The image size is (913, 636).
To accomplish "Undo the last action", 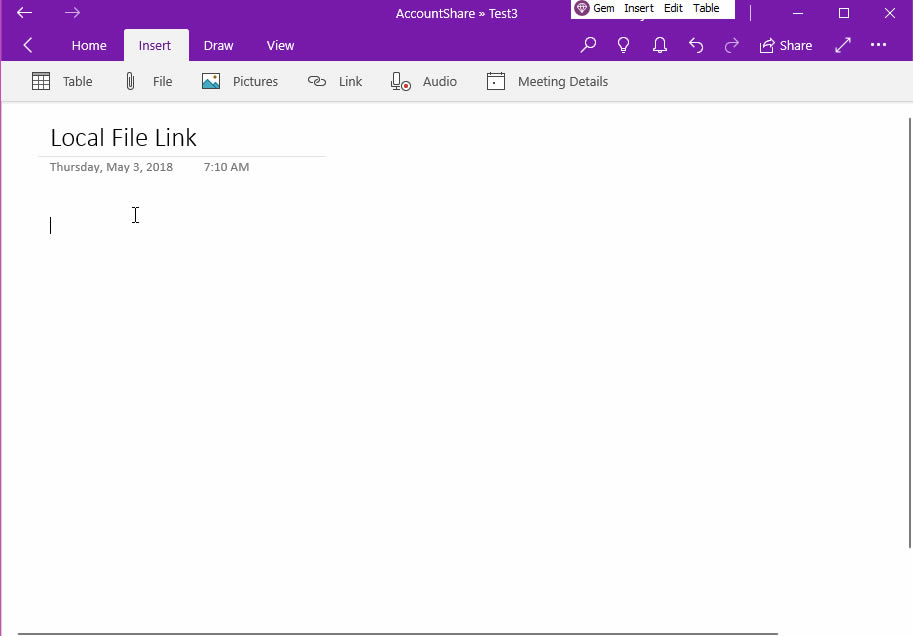I will [696, 45].
